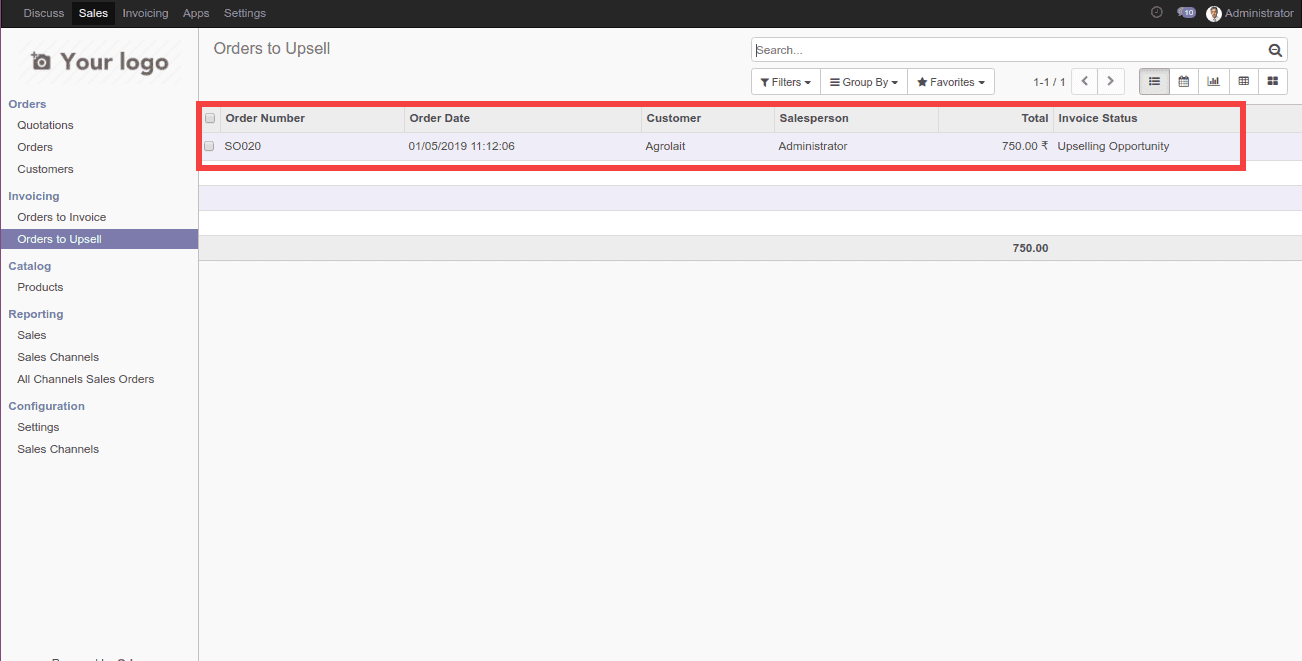
Task: Open the activities clock icon
Action: (1157, 13)
